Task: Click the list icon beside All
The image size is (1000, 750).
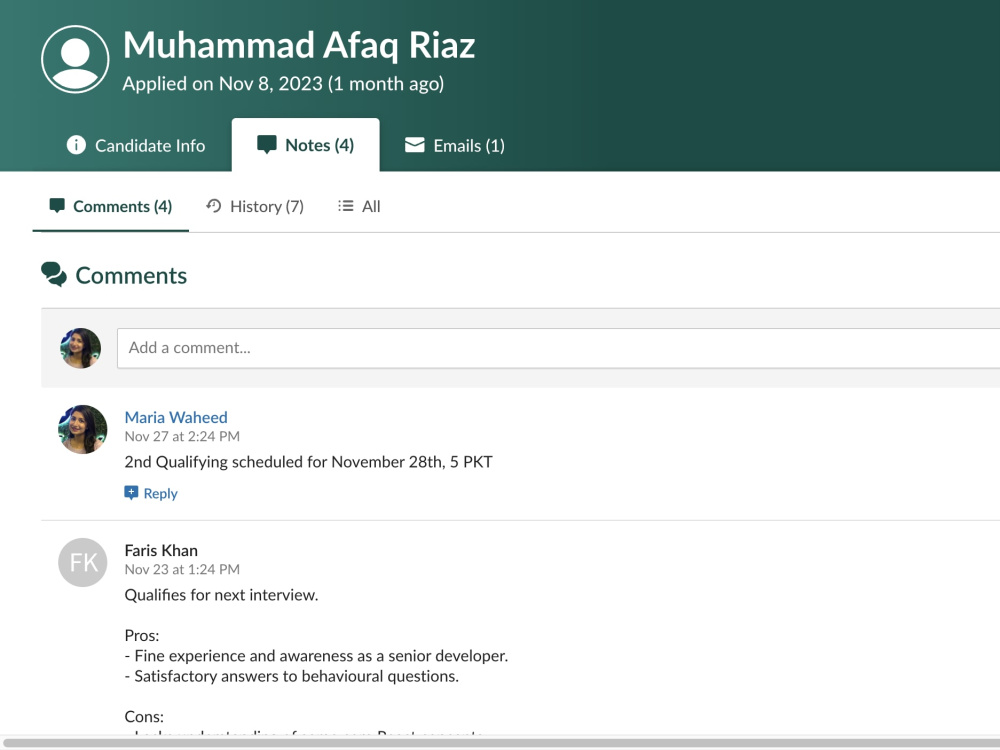Action: tap(346, 206)
